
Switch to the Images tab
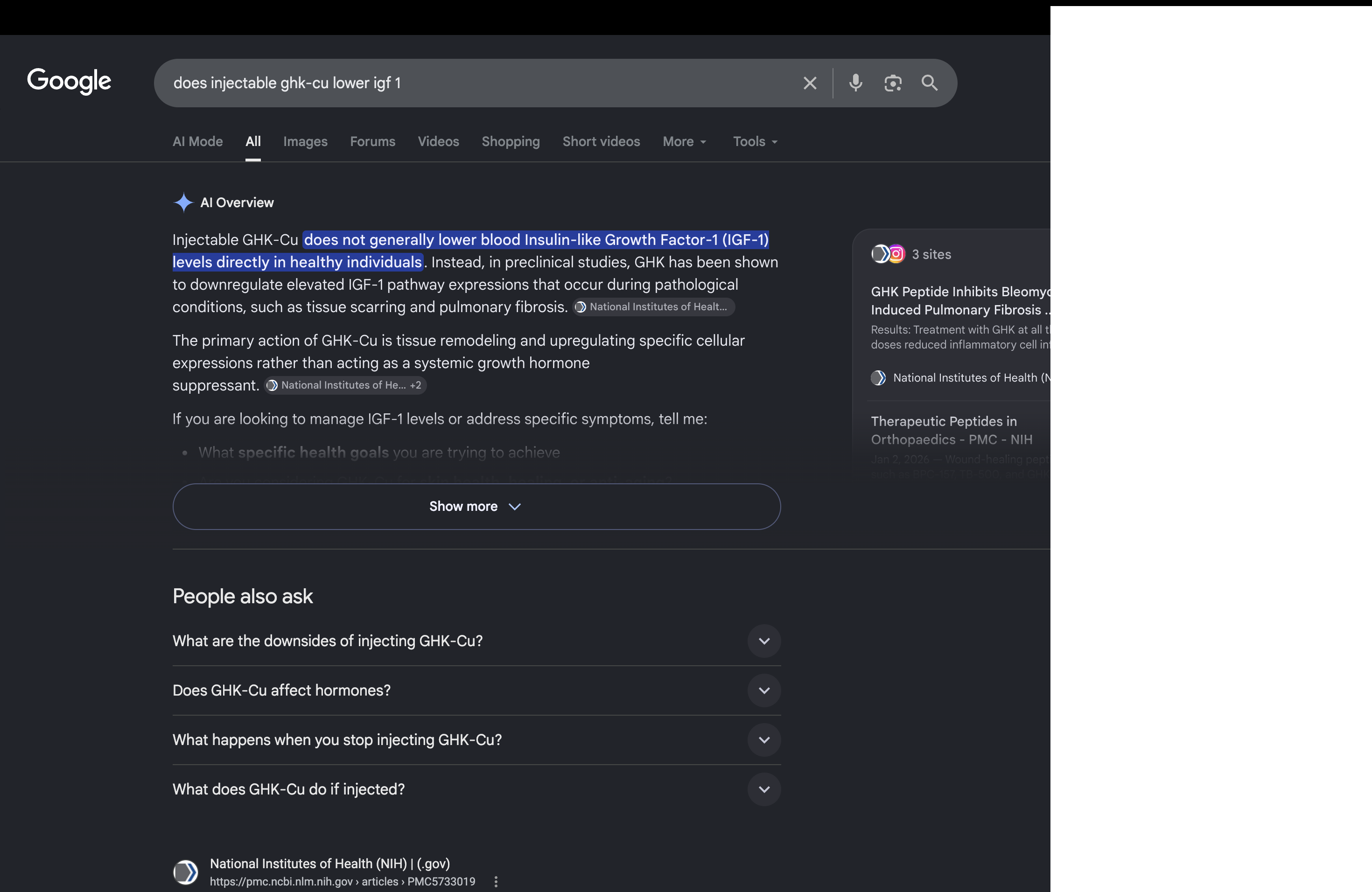(x=305, y=142)
